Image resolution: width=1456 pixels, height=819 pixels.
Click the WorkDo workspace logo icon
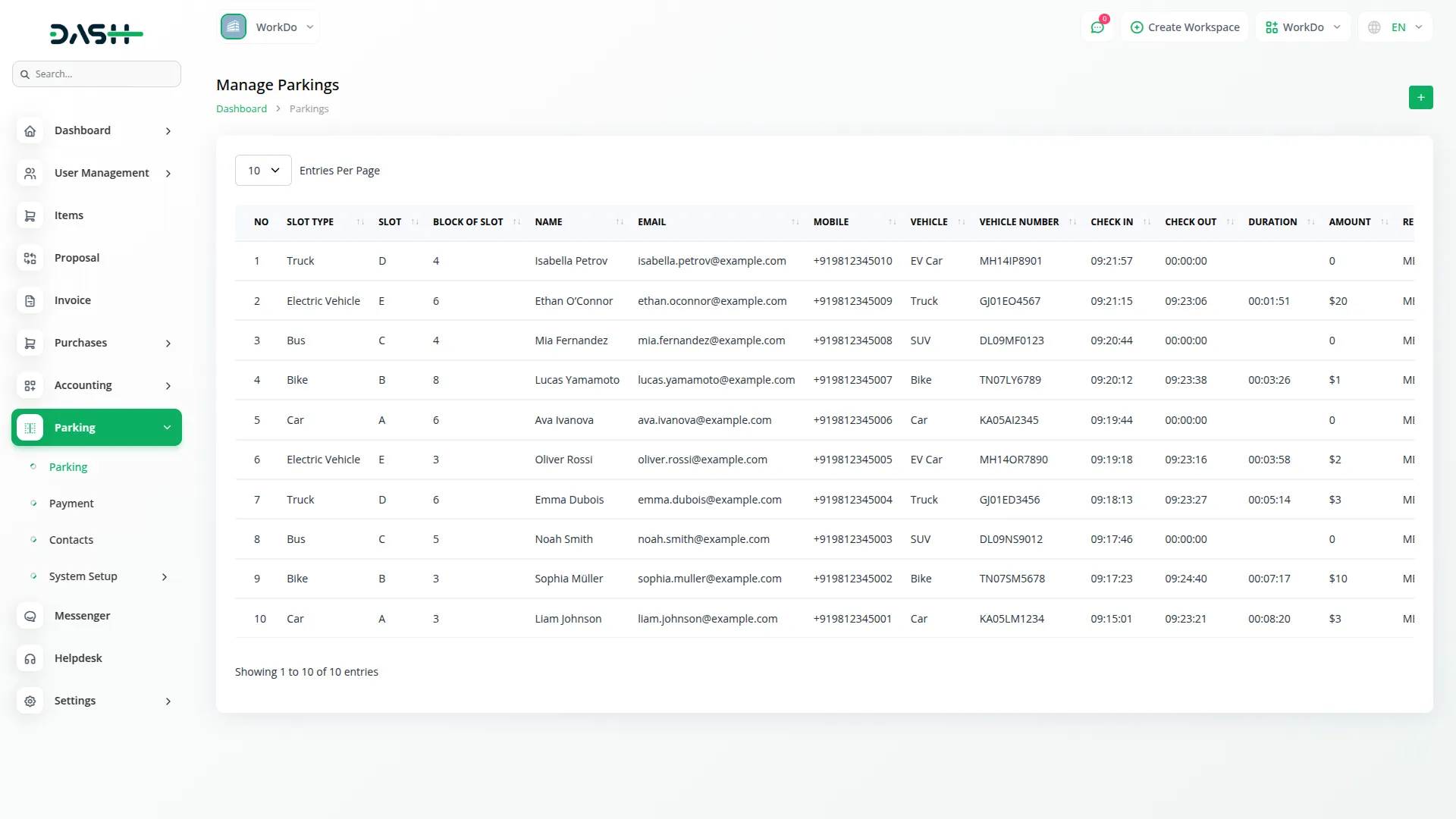pos(234,27)
